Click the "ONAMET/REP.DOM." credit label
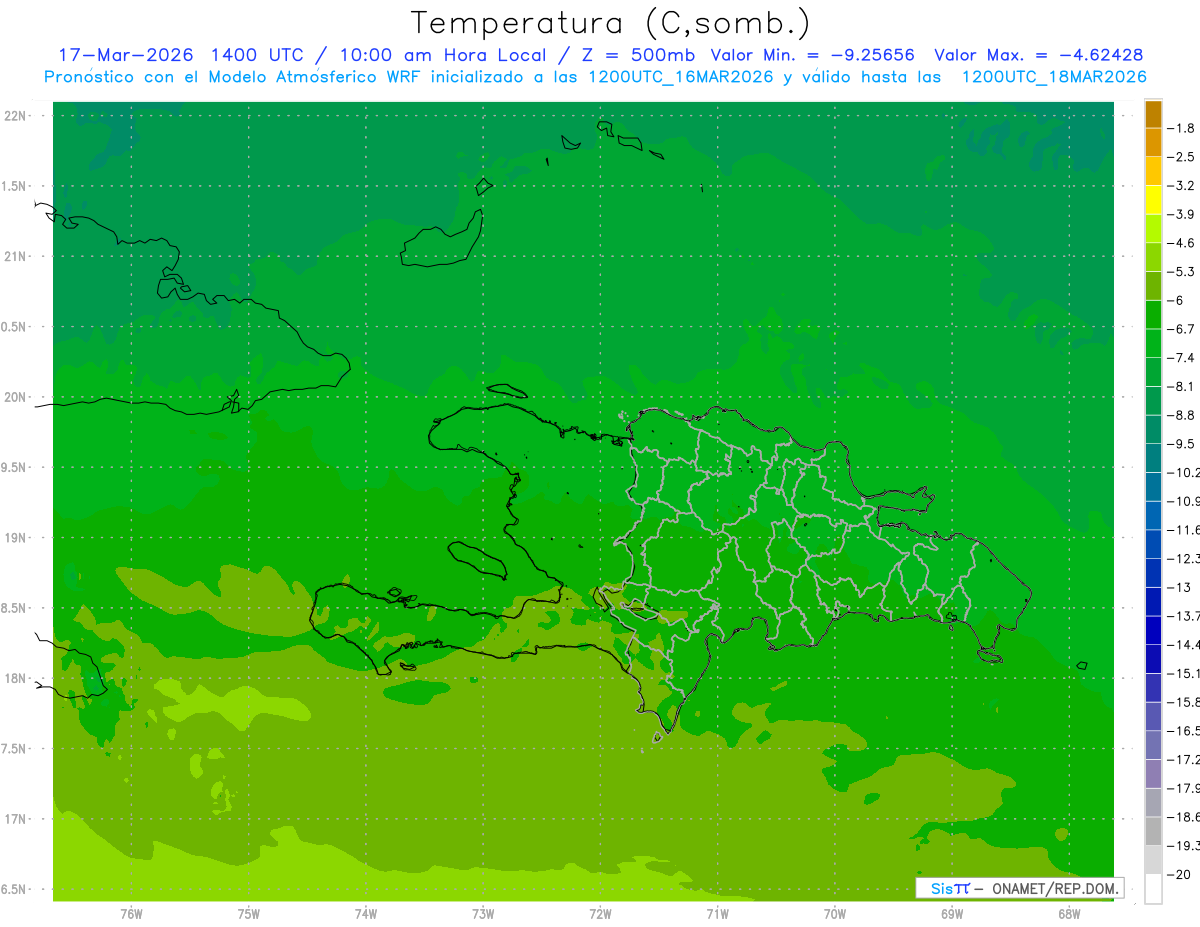1200x927 pixels. 1056,888
